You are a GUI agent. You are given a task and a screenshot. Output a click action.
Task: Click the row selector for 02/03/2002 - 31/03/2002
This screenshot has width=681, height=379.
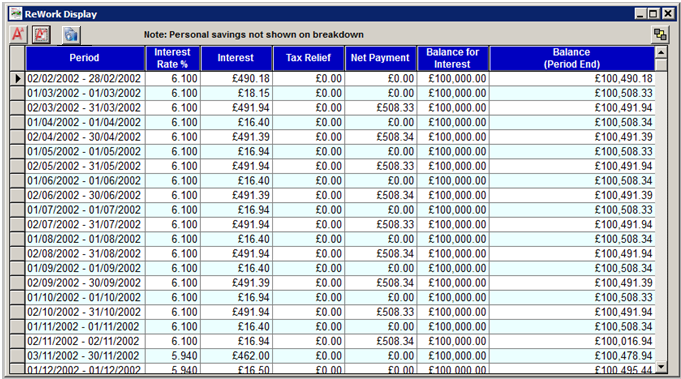[x=17, y=108]
